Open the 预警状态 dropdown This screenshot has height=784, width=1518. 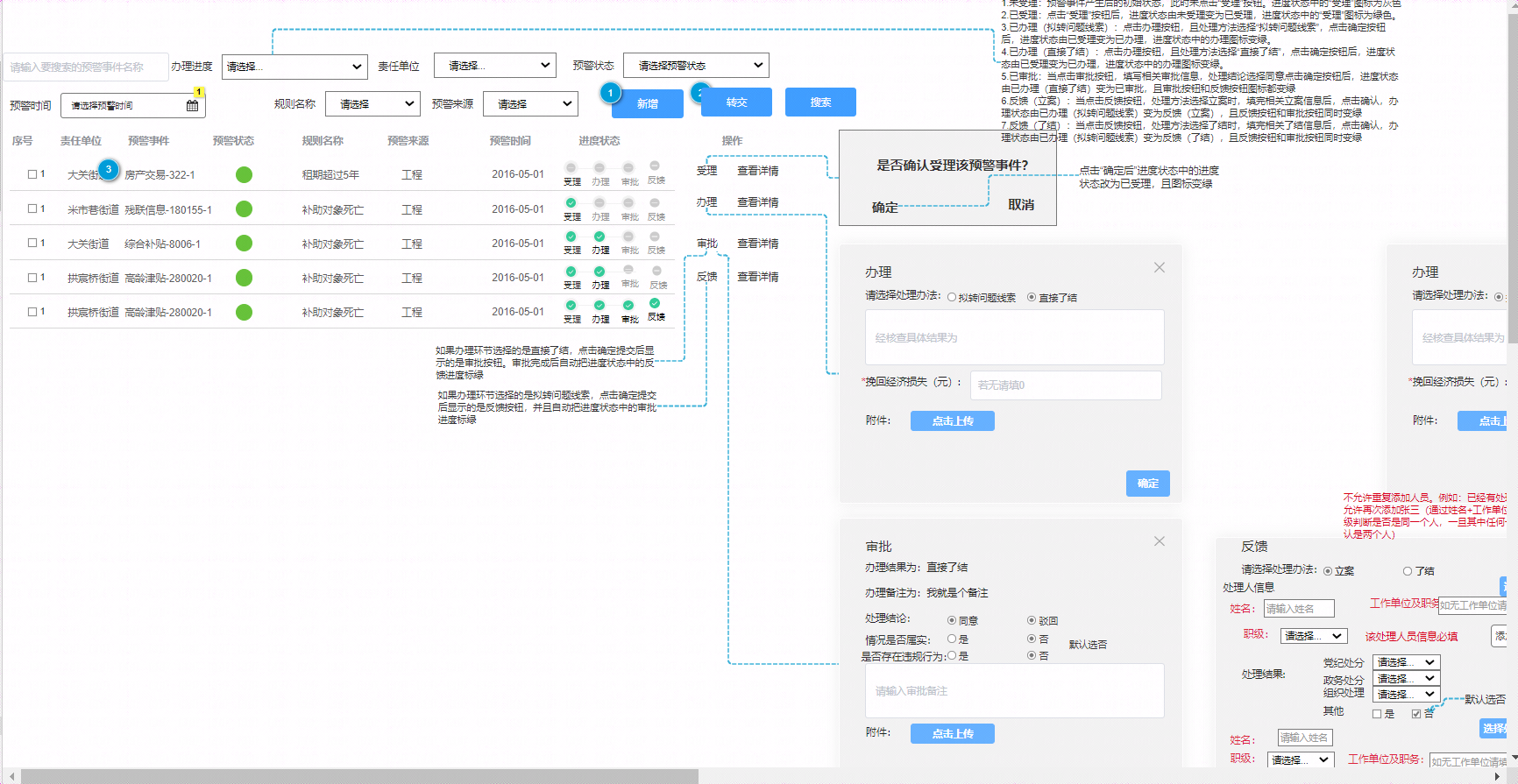pyautogui.click(x=696, y=66)
